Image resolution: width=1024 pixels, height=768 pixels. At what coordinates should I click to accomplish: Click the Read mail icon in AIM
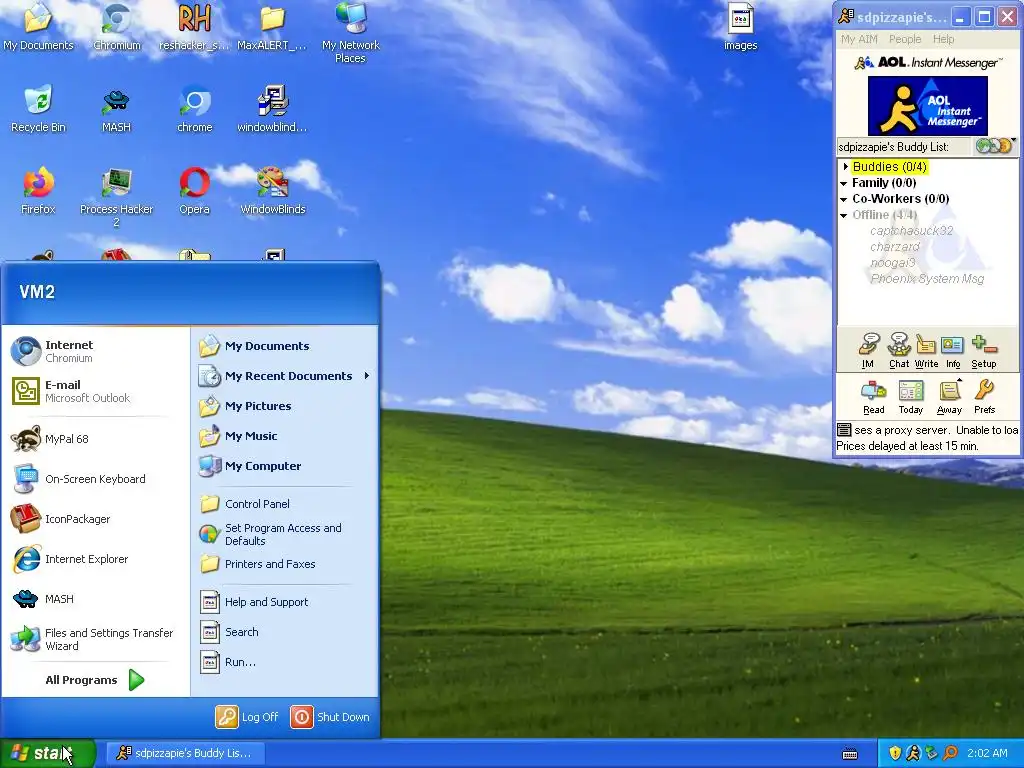[874, 397]
